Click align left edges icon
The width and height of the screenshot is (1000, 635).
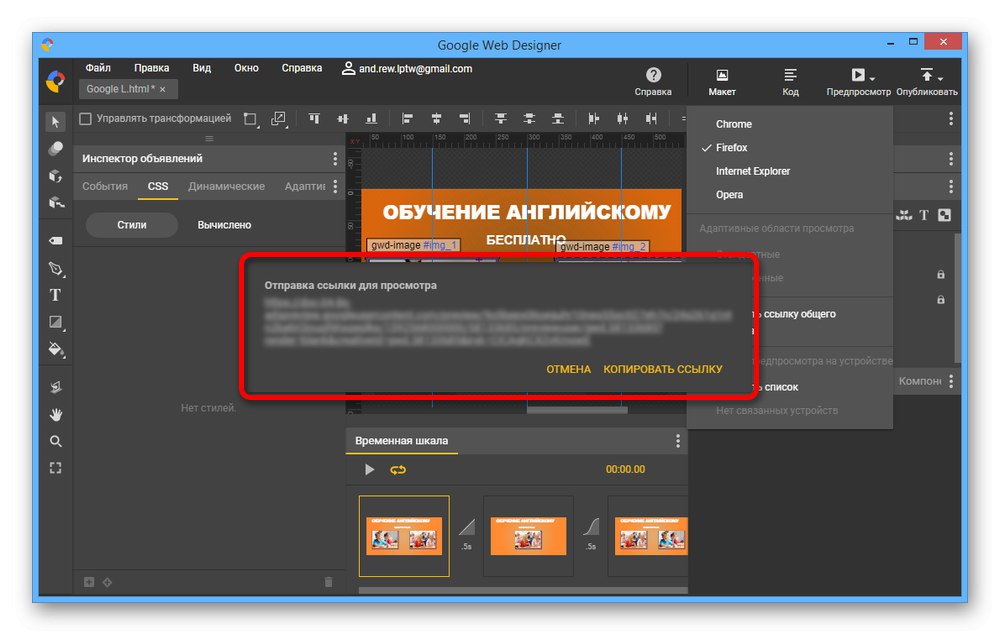[x=407, y=118]
